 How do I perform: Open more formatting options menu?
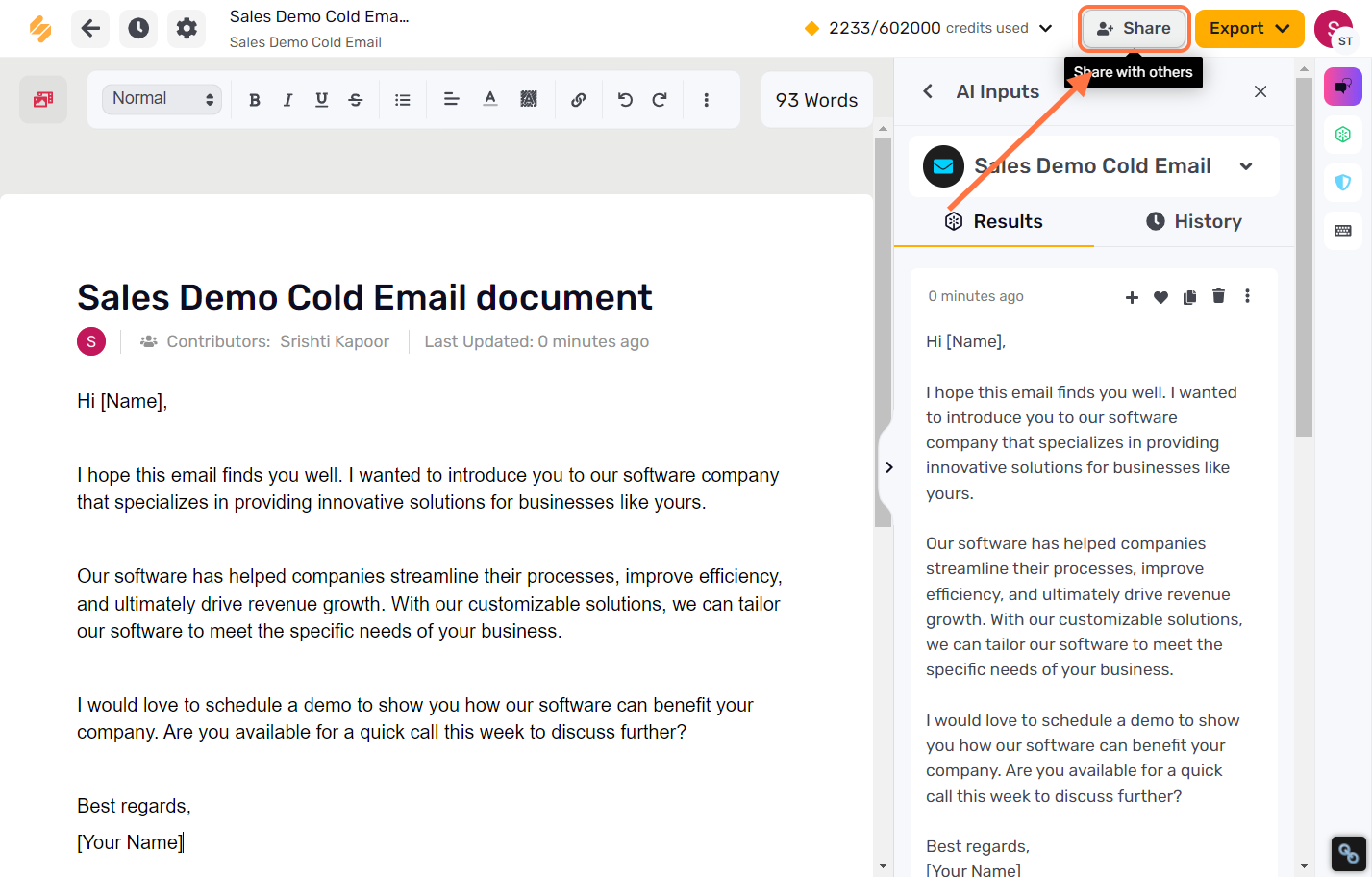click(706, 99)
